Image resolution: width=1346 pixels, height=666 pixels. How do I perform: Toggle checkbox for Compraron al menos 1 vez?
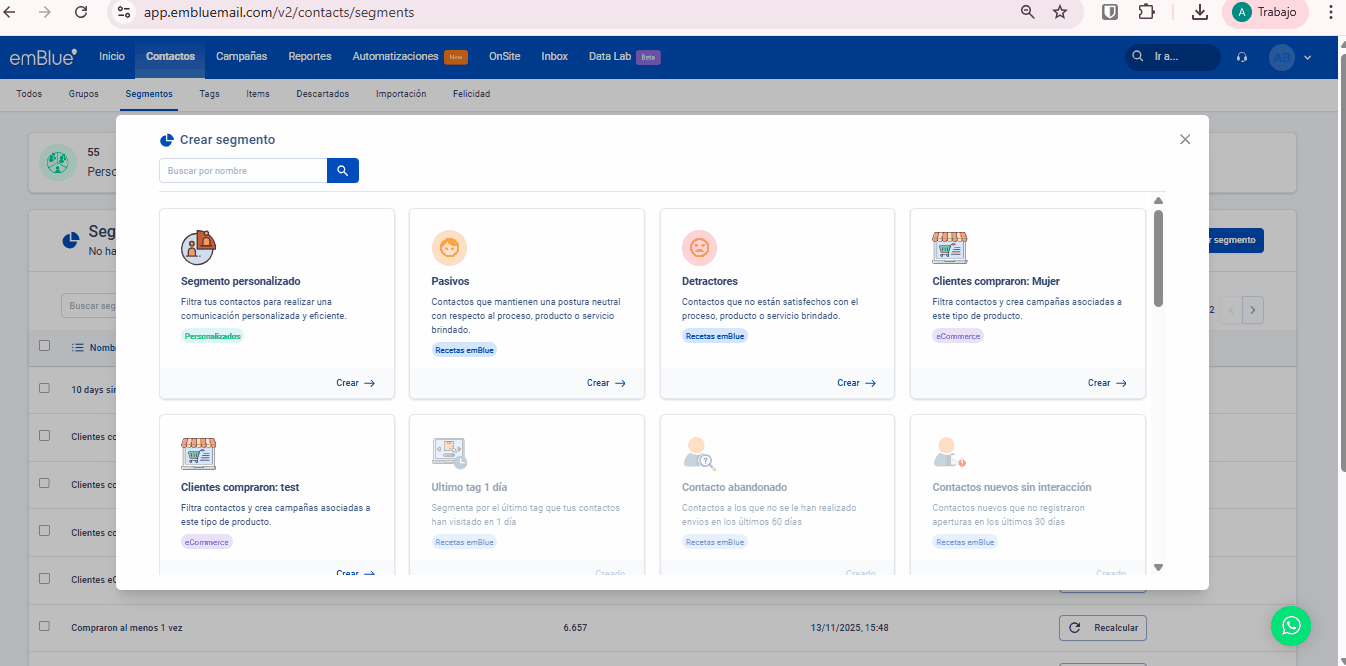pyautogui.click(x=44, y=627)
